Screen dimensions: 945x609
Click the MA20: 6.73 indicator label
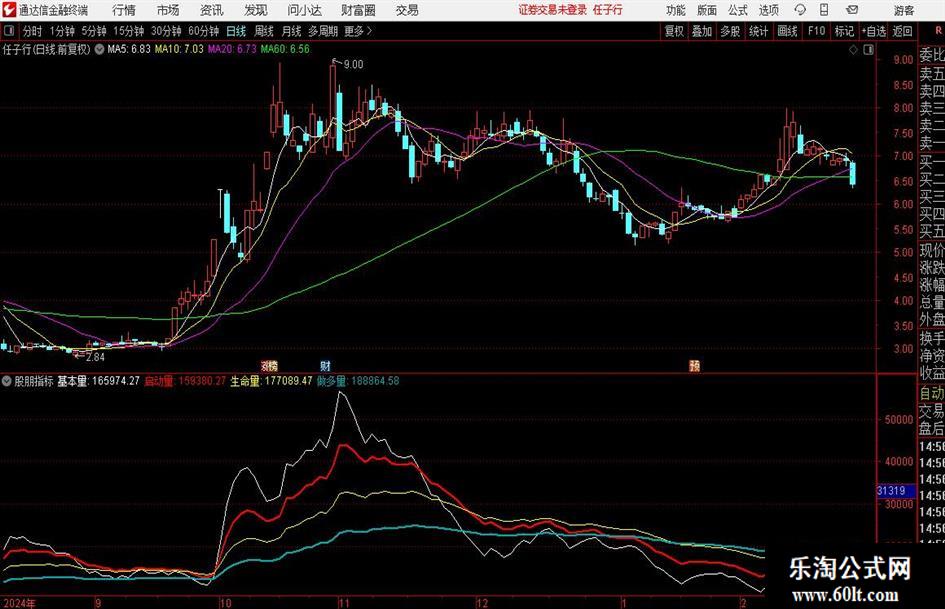point(232,49)
